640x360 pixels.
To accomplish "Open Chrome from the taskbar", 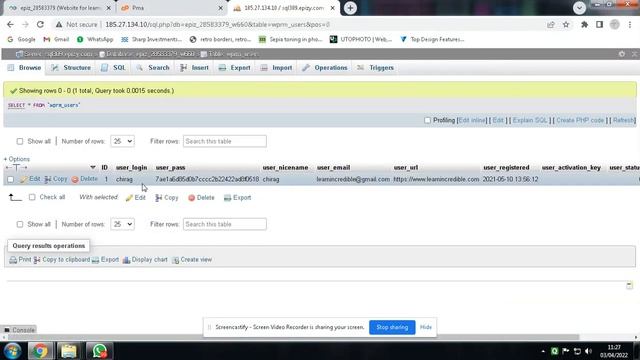I will pyautogui.click(x=40, y=351).
